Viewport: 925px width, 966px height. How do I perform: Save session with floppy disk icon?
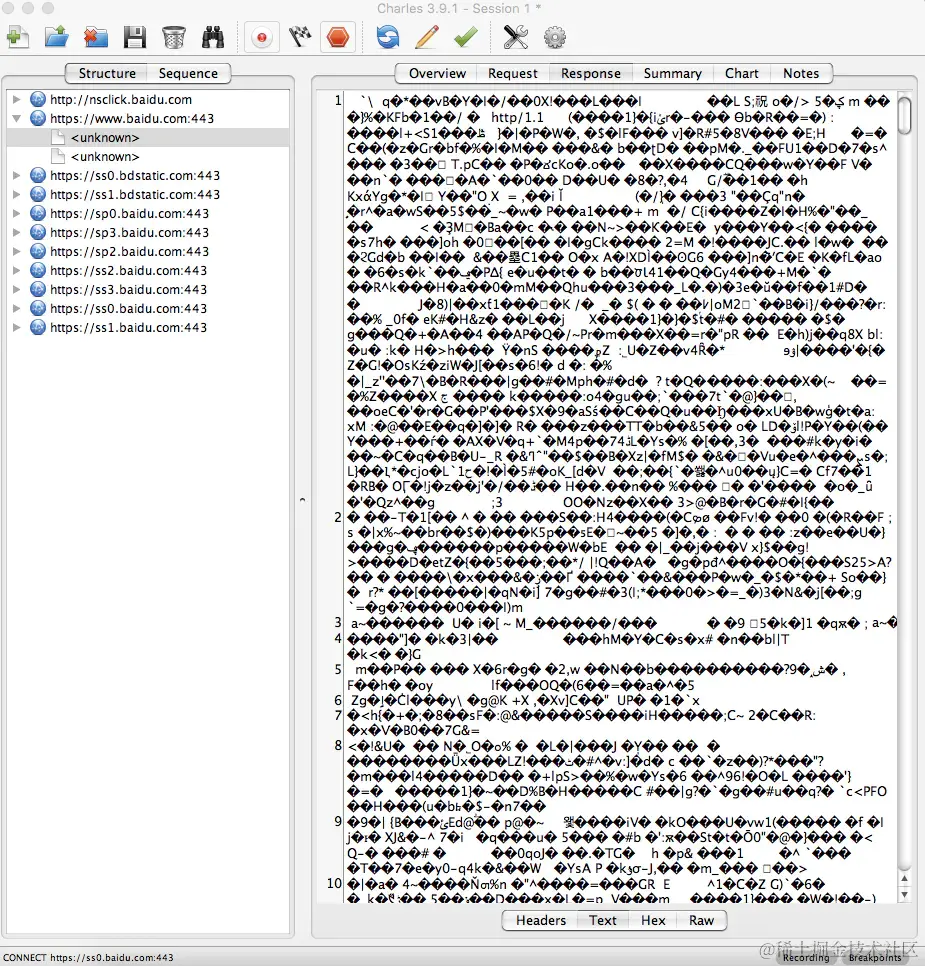(x=134, y=37)
